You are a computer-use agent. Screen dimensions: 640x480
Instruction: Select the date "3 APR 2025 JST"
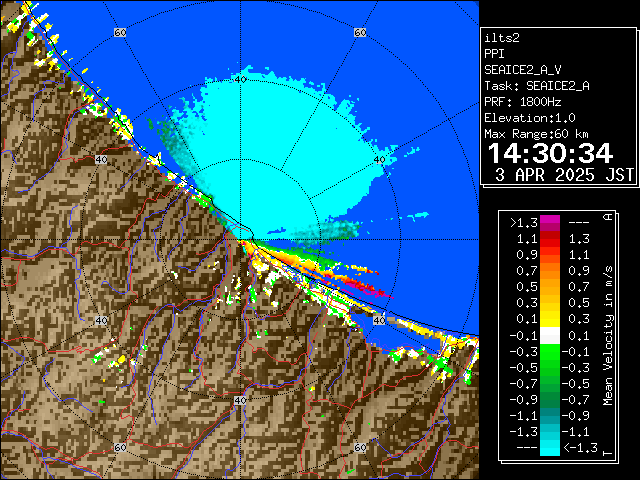pyautogui.click(x=564, y=175)
